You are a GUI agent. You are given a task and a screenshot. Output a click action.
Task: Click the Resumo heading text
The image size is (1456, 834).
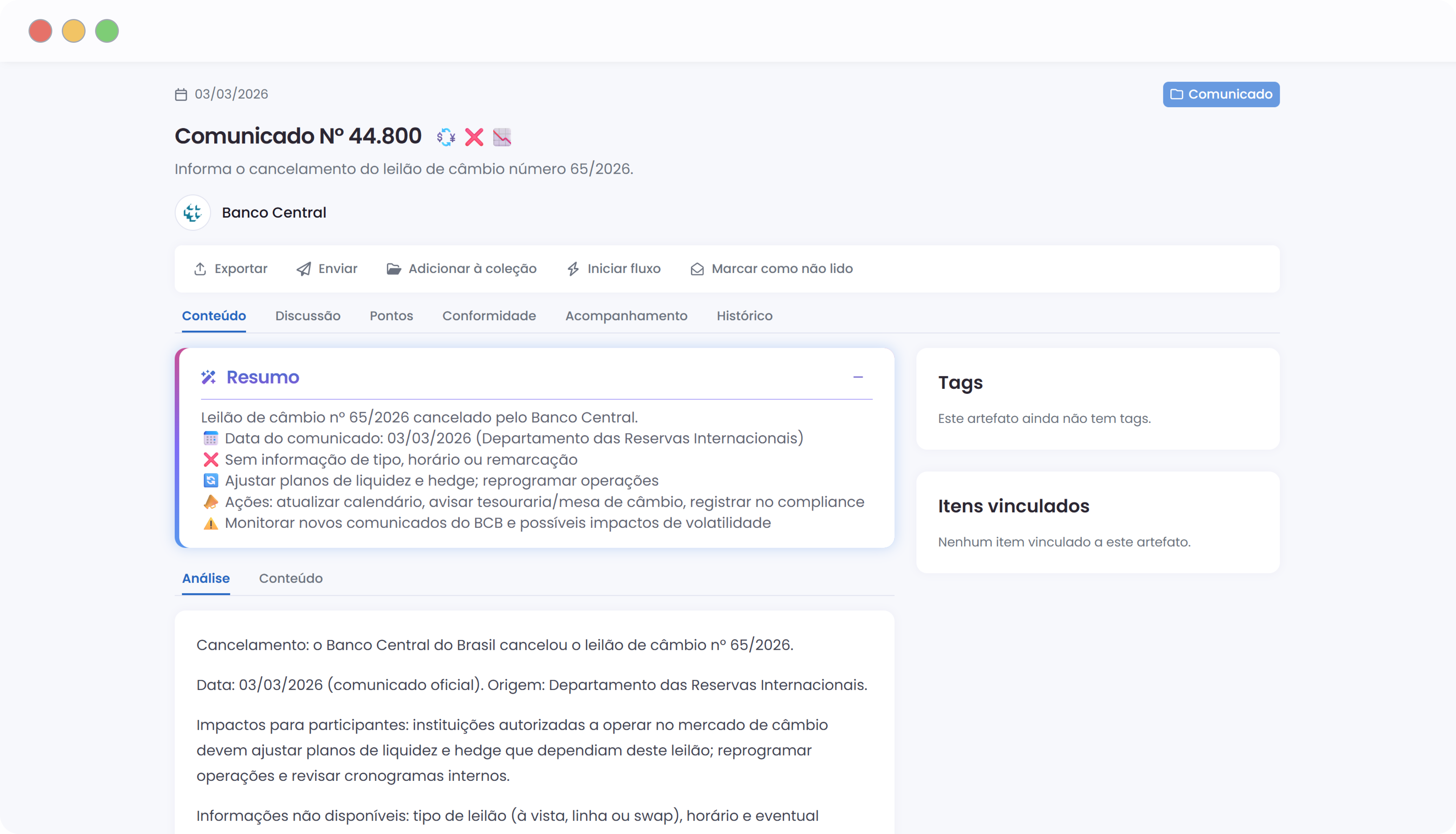(262, 377)
